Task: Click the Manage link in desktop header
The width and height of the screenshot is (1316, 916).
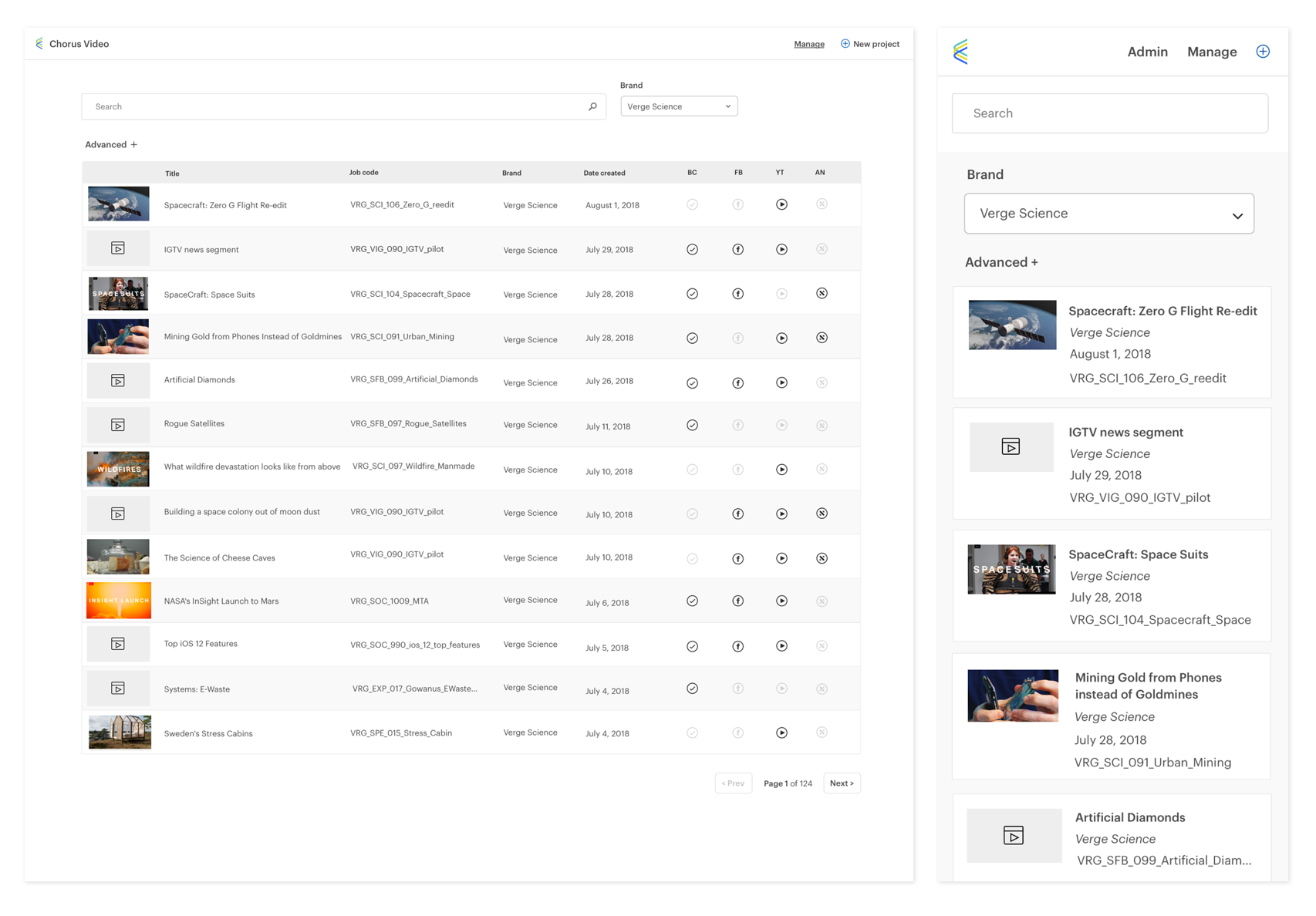Action: point(809,44)
